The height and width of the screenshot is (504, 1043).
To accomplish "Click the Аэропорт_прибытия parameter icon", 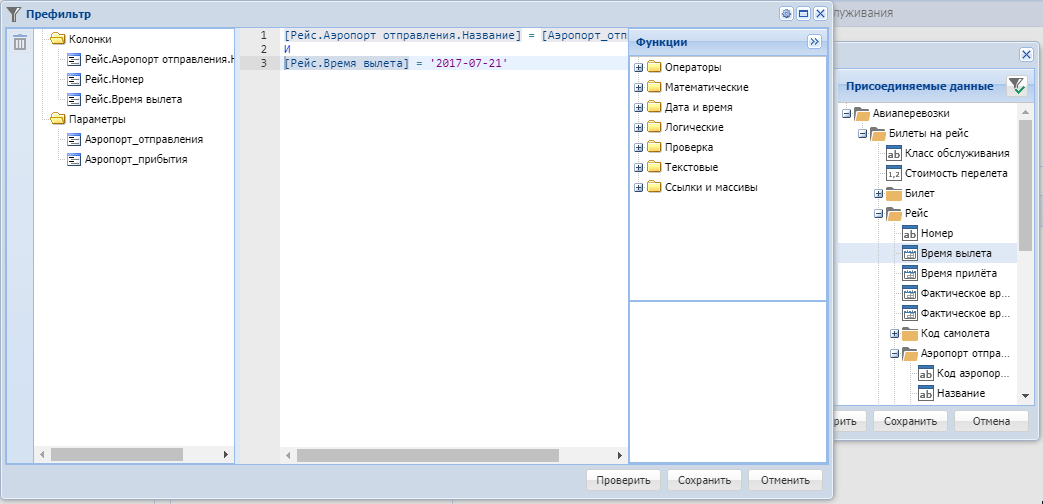I will pos(74,159).
